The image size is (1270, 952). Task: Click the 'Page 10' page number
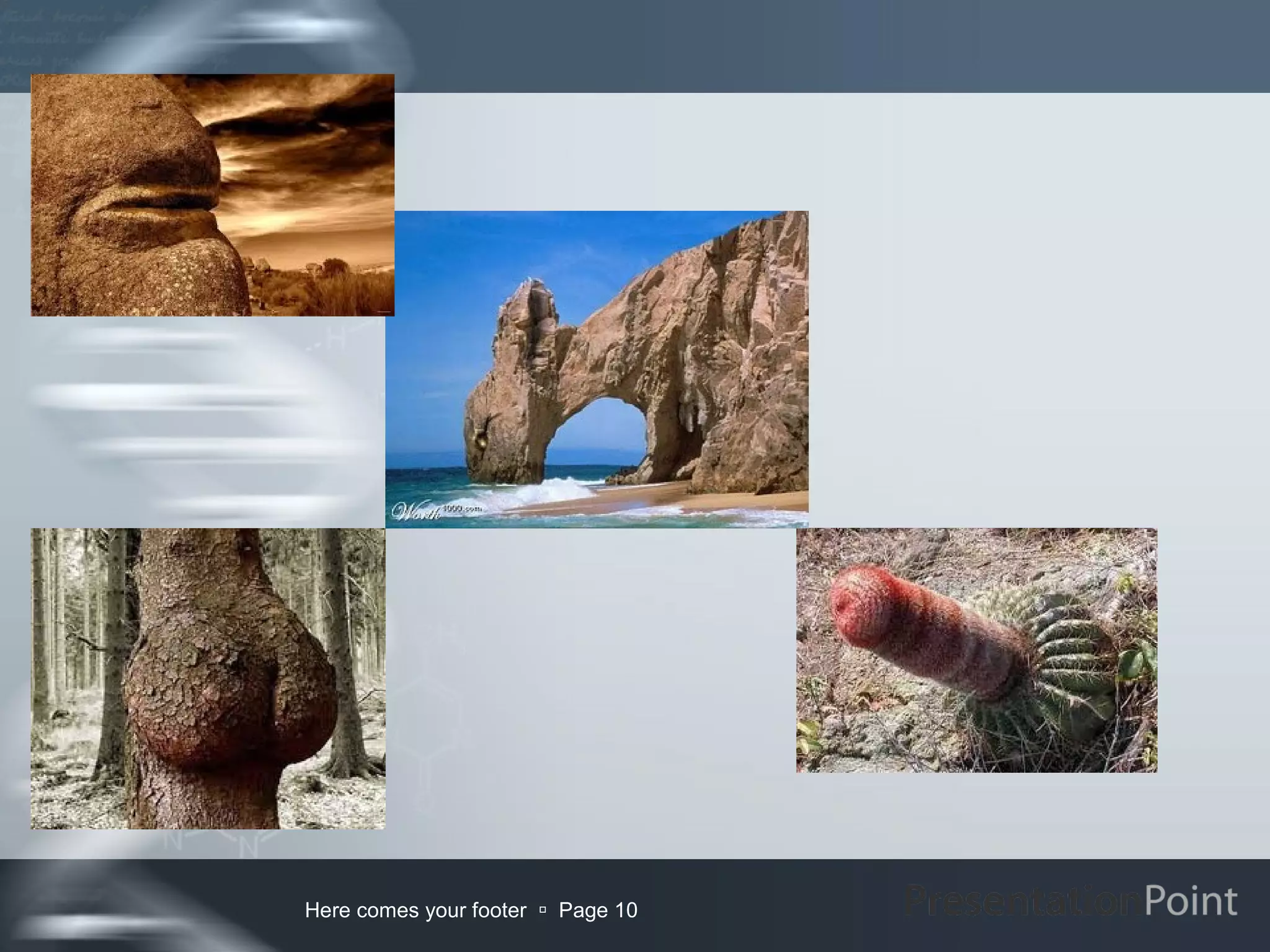[x=598, y=910]
